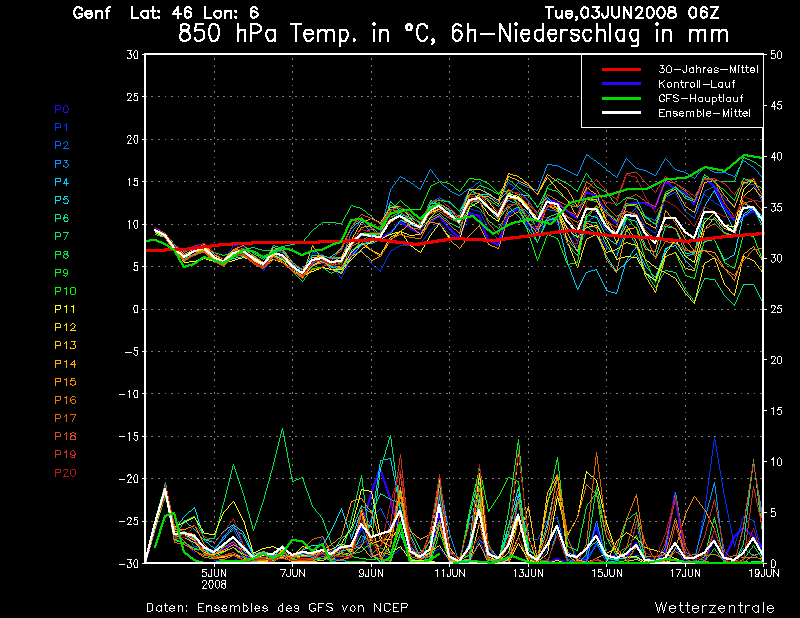
Task: Click the GFS-Hauptlauf legend text
Action: (701, 98)
